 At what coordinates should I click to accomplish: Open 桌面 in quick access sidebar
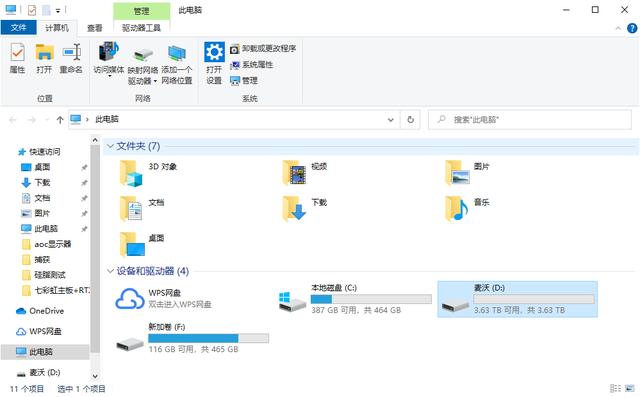(36, 167)
